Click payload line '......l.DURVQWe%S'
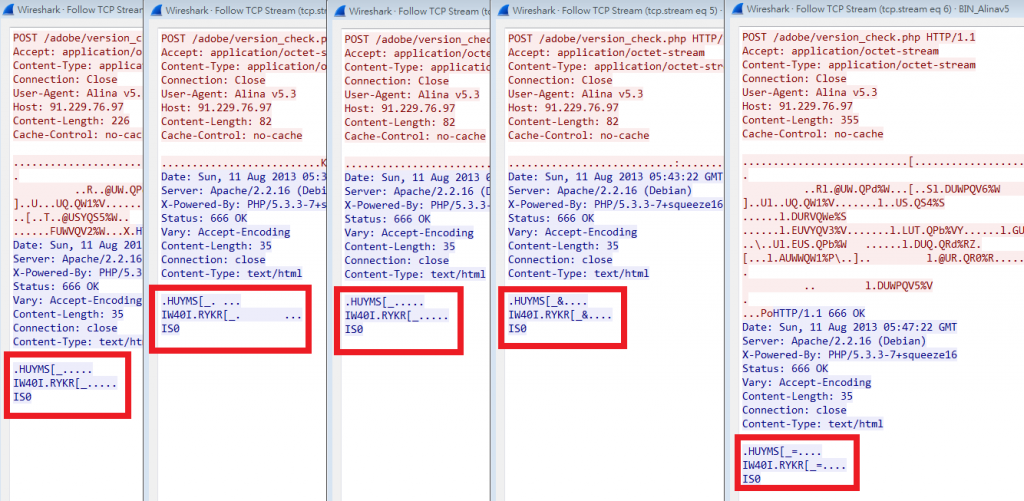The image size is (1024, 501). [794, 216]
